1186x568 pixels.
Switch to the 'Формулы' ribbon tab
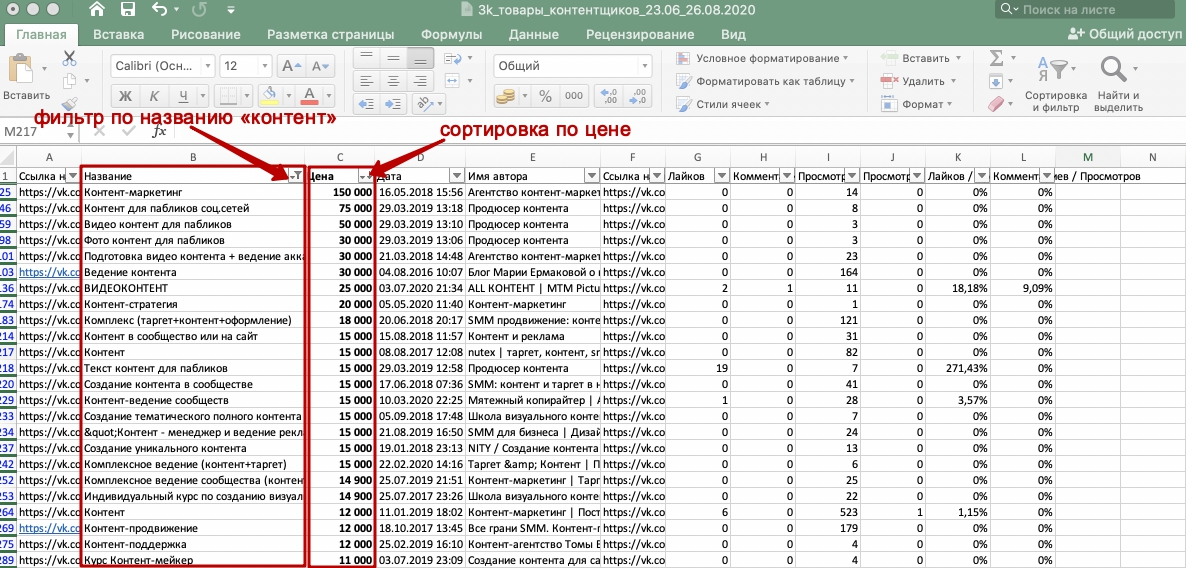pyautogui.click(x=452, y=34)
